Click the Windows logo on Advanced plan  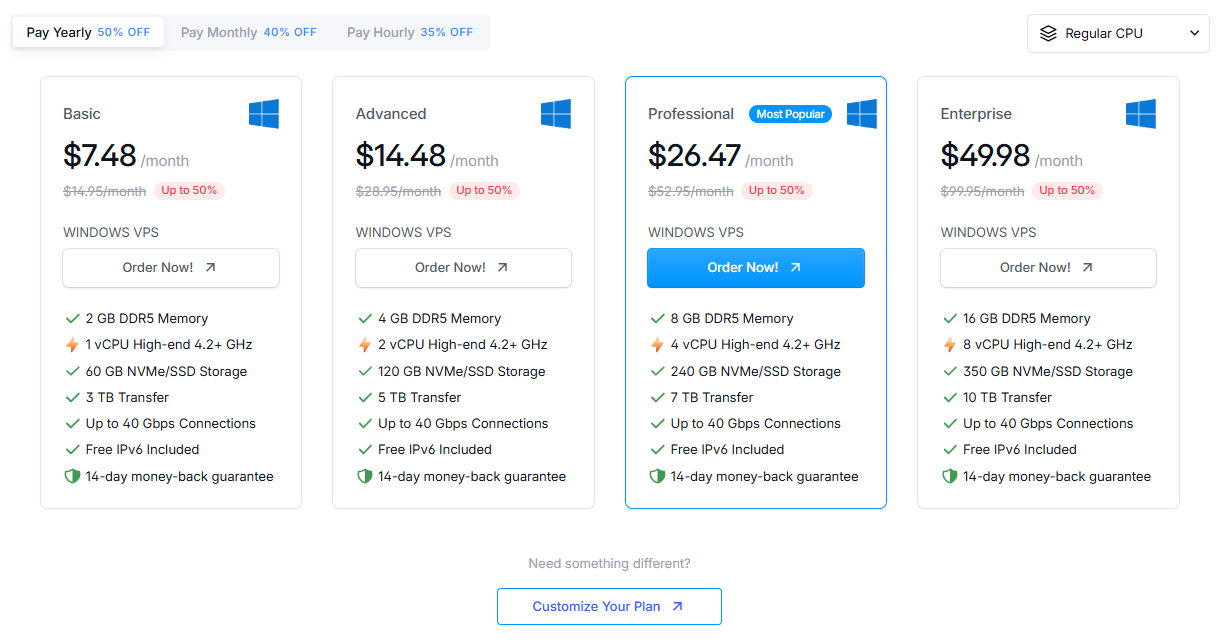pyautogui.click(x=556, y=114)
